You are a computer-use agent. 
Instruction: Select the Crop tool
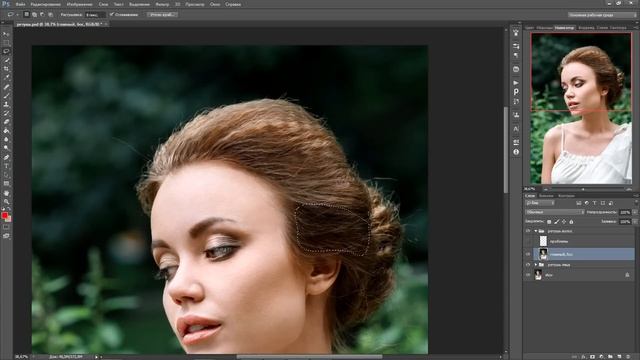pyautogui.click(x=6, y=69)
